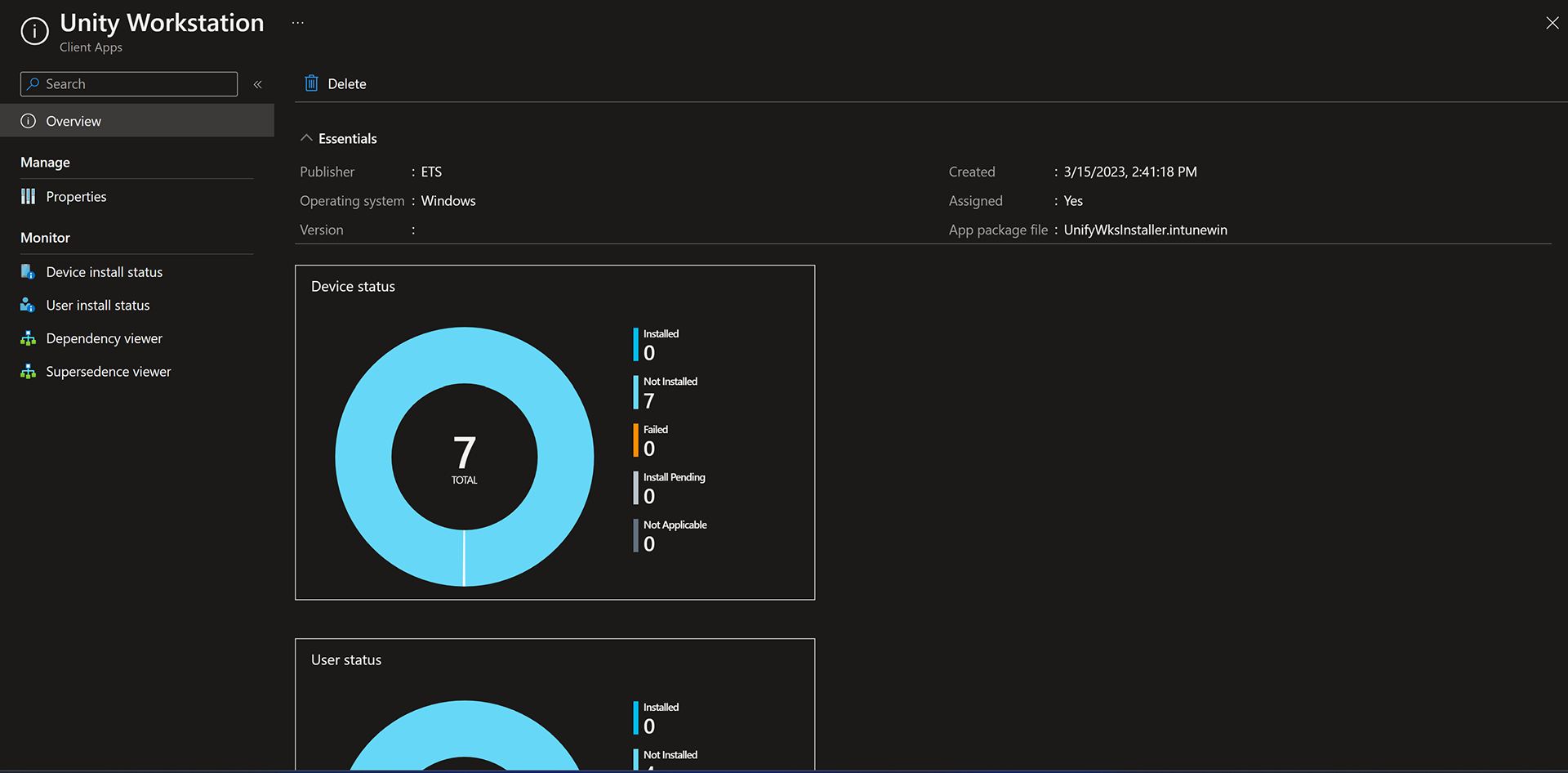This screenshot has width=1568, height=773.
Task: Click UnifyWksInstaller.intunewin package file name
Action: (x=1145, y=230)
